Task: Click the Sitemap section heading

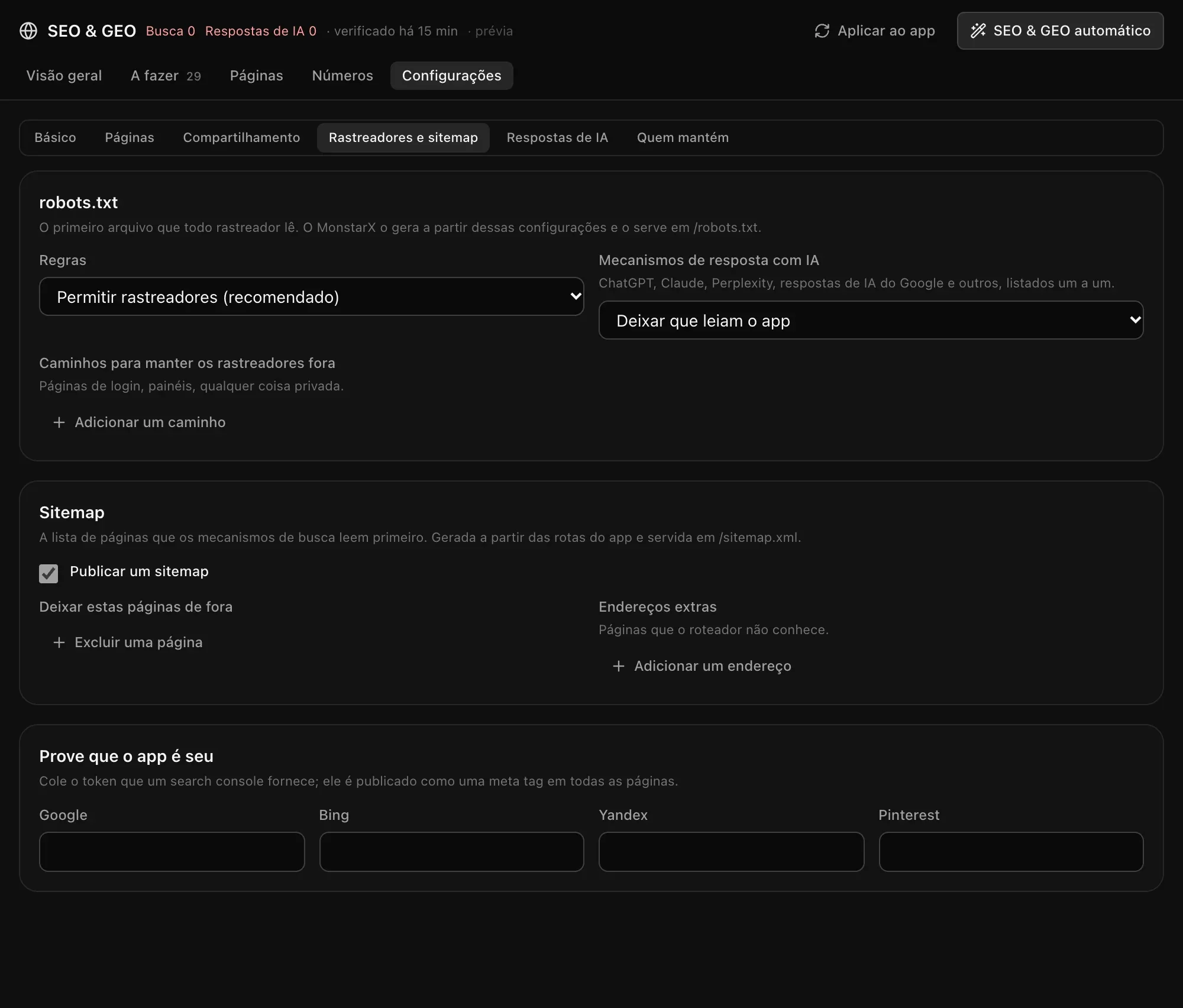Action: (x=72, y=512)
